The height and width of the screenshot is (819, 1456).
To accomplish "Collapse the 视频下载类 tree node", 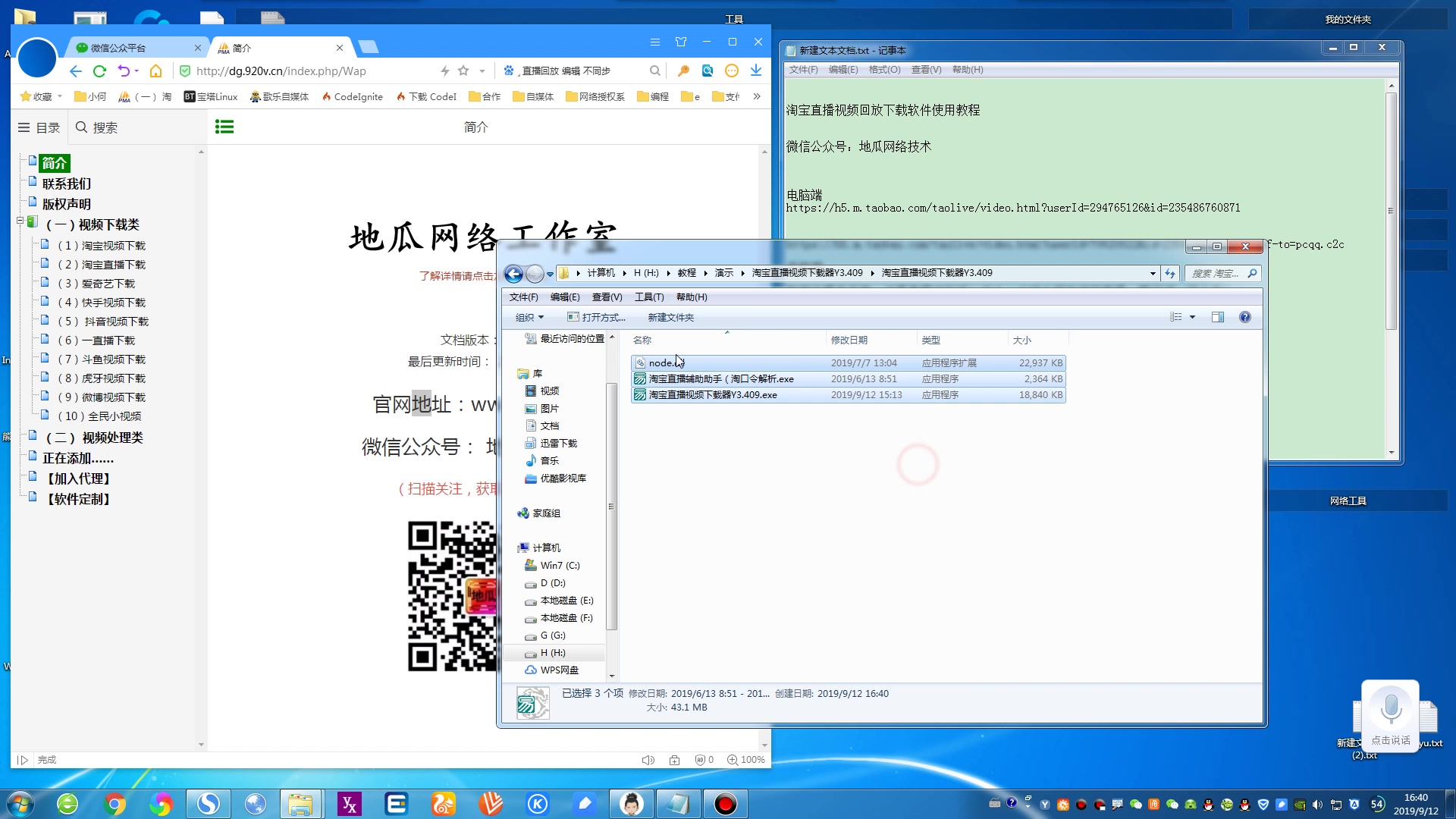I will [20, 221].
